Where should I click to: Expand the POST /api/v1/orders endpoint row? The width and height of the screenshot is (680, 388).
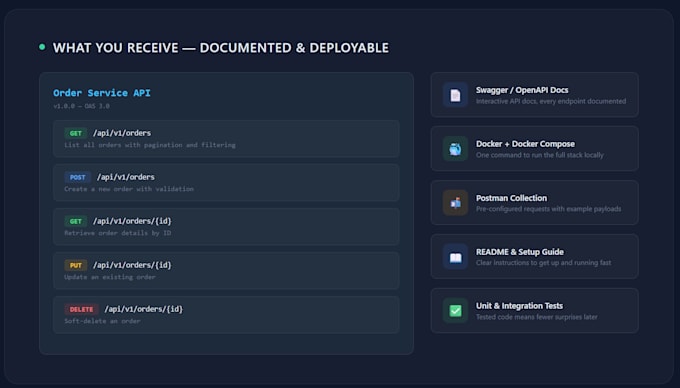[226, 183]
